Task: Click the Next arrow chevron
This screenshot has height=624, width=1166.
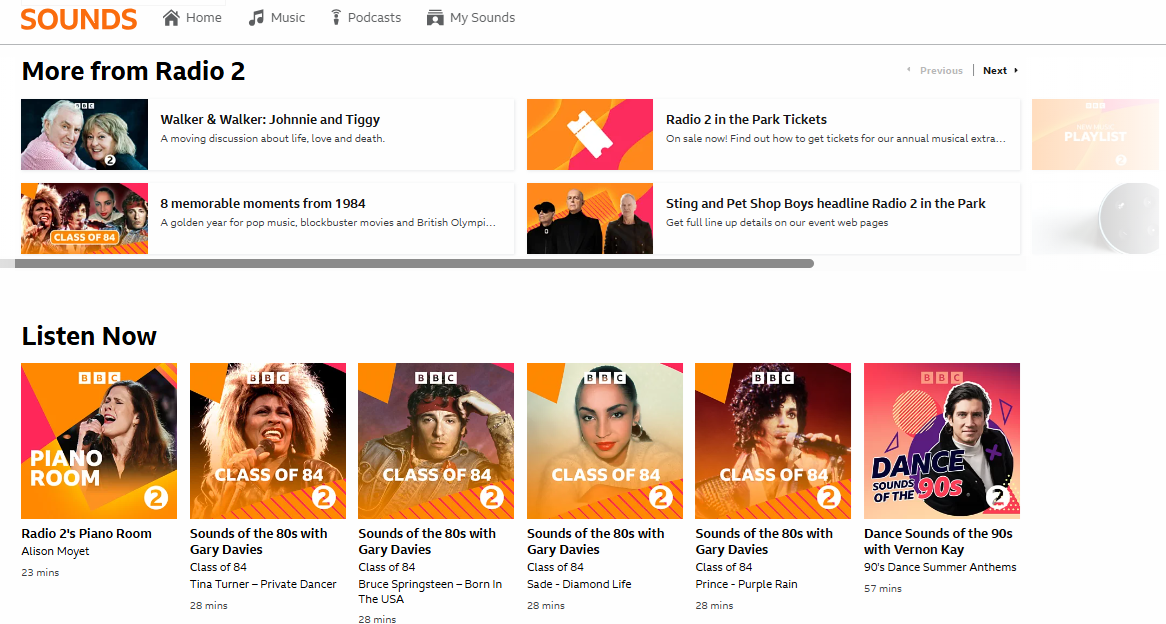Action: (1016, 71)
